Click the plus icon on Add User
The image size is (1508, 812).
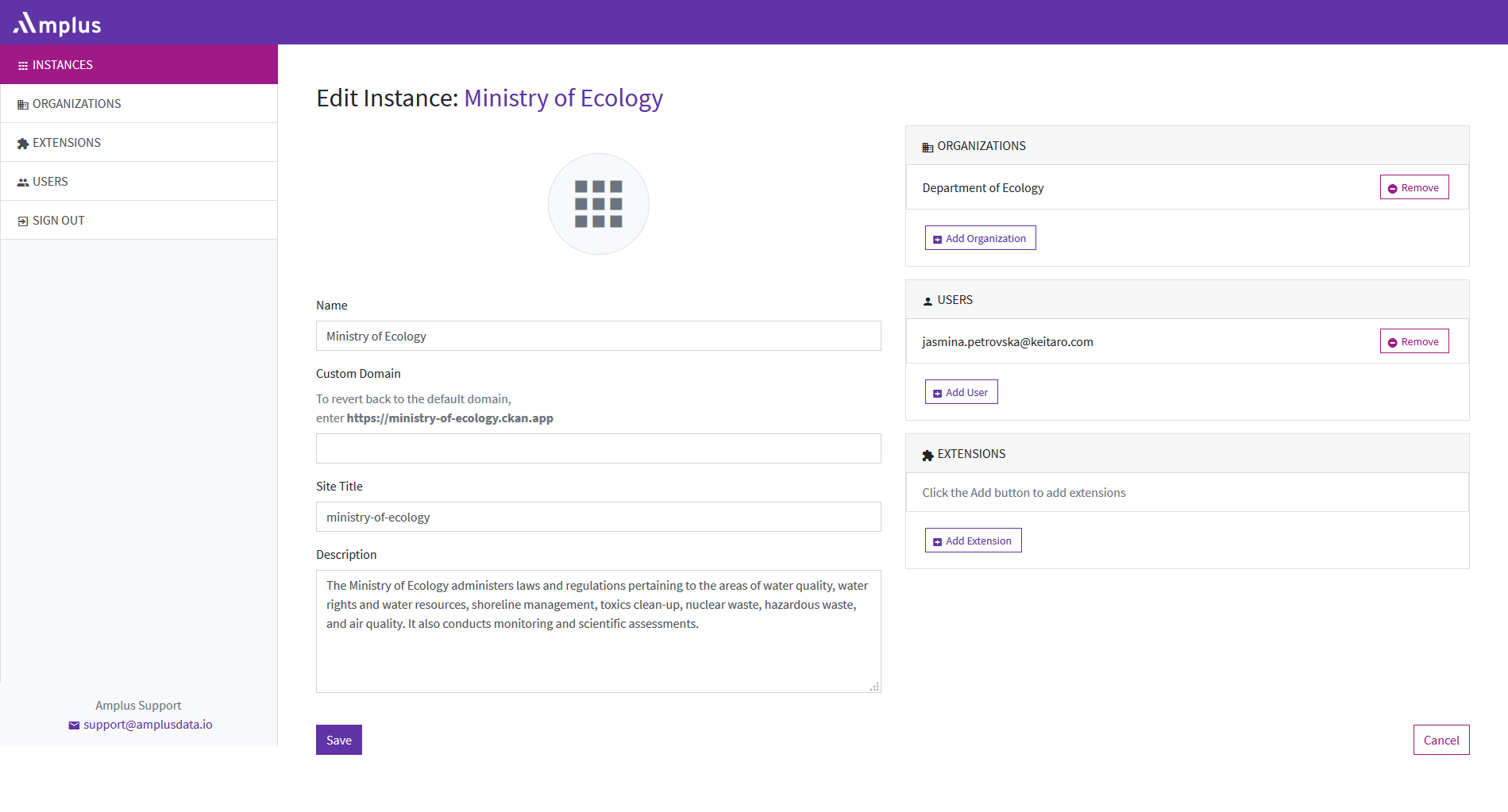937,393
